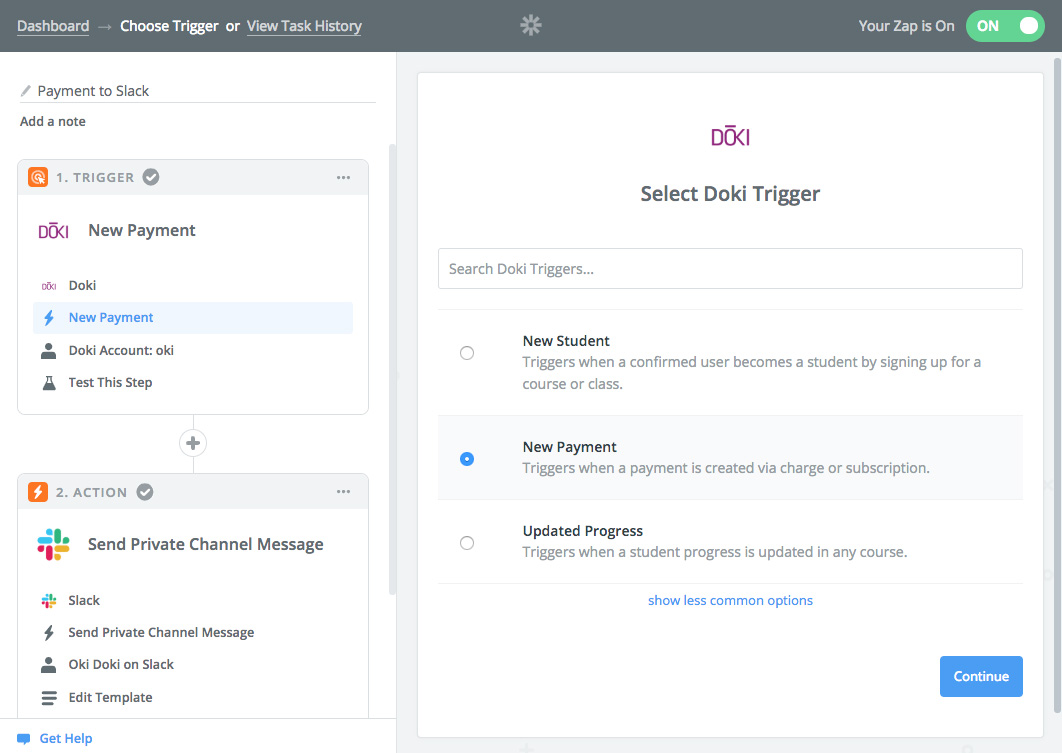This screenshot has width=1062, height=753.
Task: Click the Payment to Slack zap name field
Action: (197, 91)
